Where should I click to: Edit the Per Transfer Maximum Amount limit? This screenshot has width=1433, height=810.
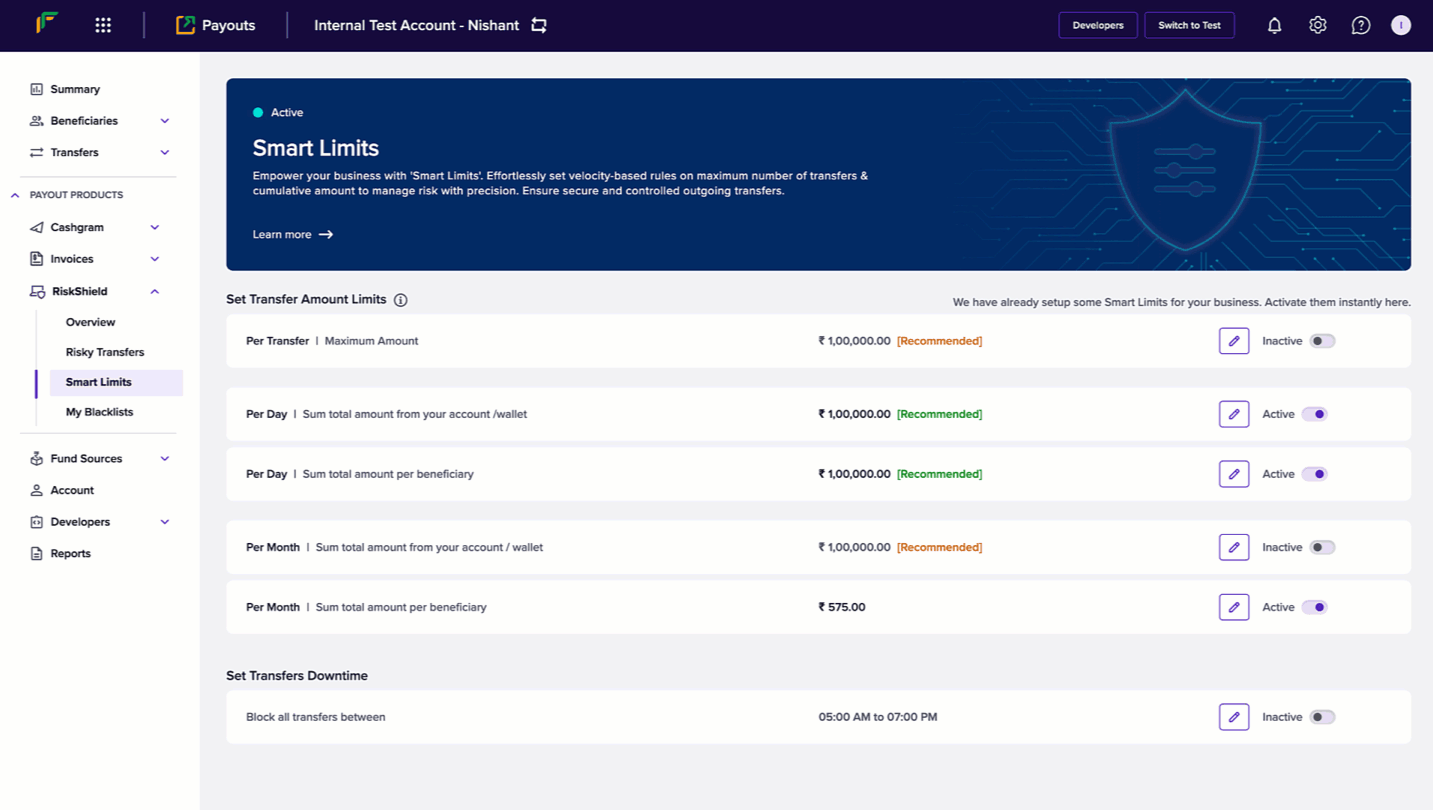click(x=1234, y=341)
